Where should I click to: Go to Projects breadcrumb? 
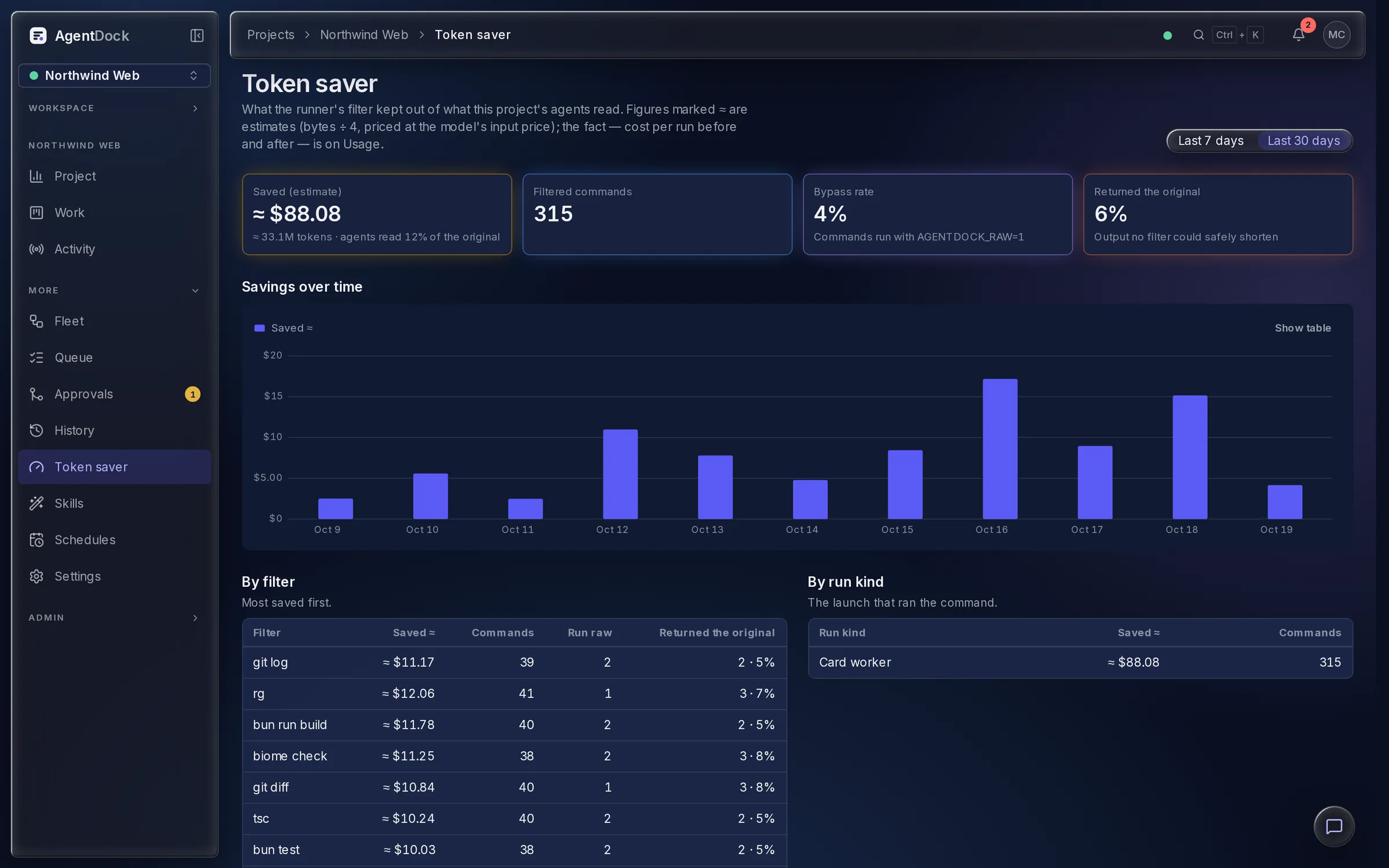point(271,35)
